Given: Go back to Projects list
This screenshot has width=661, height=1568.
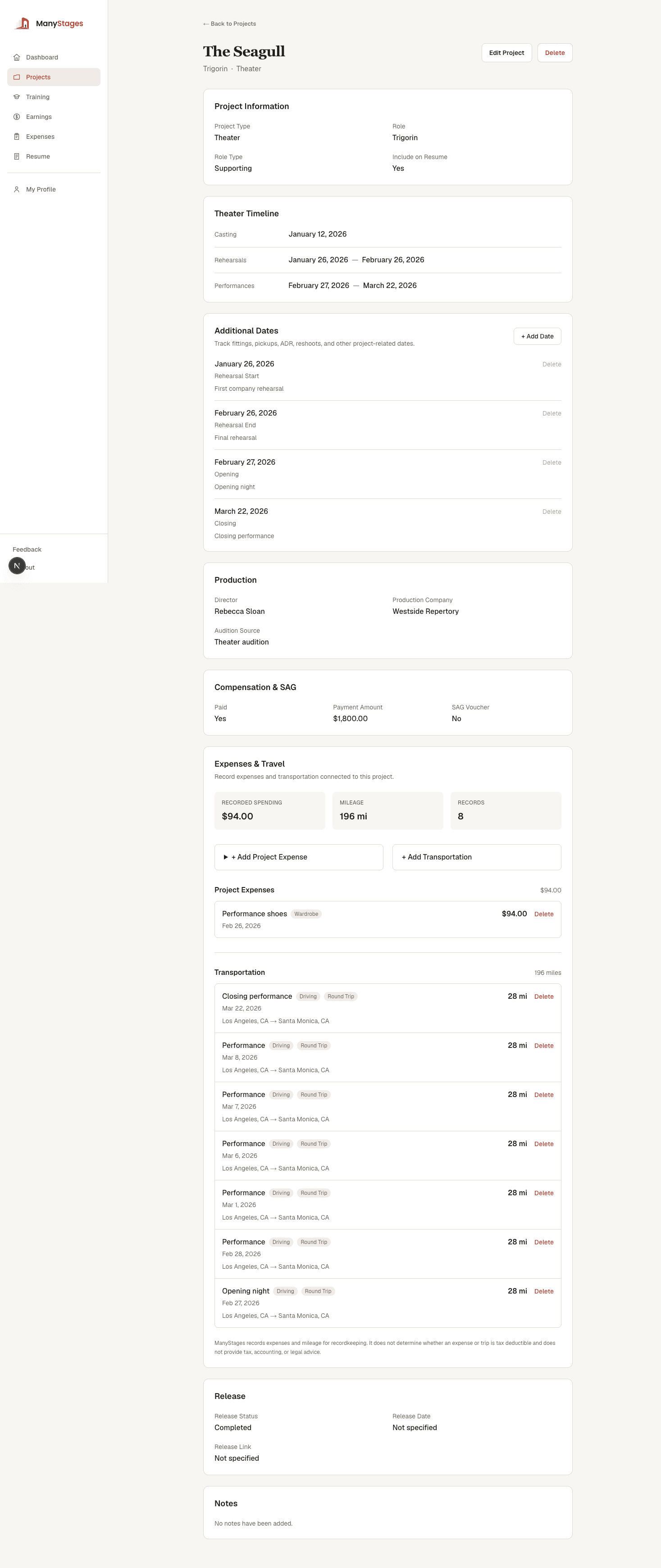Looking at the screenshot, I should point(229,24).
